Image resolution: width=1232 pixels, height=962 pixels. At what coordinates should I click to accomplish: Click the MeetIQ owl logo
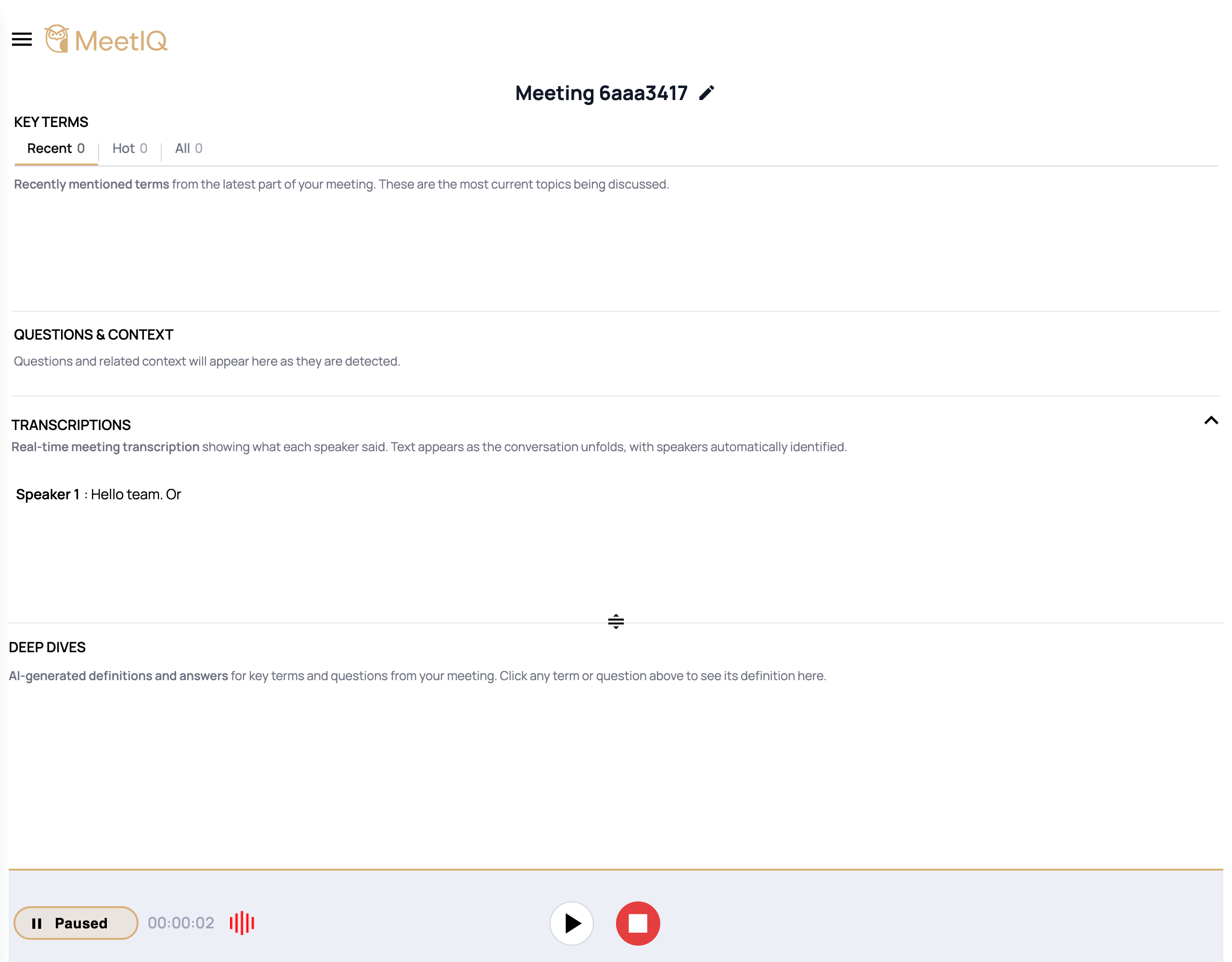tap(106, 39)
